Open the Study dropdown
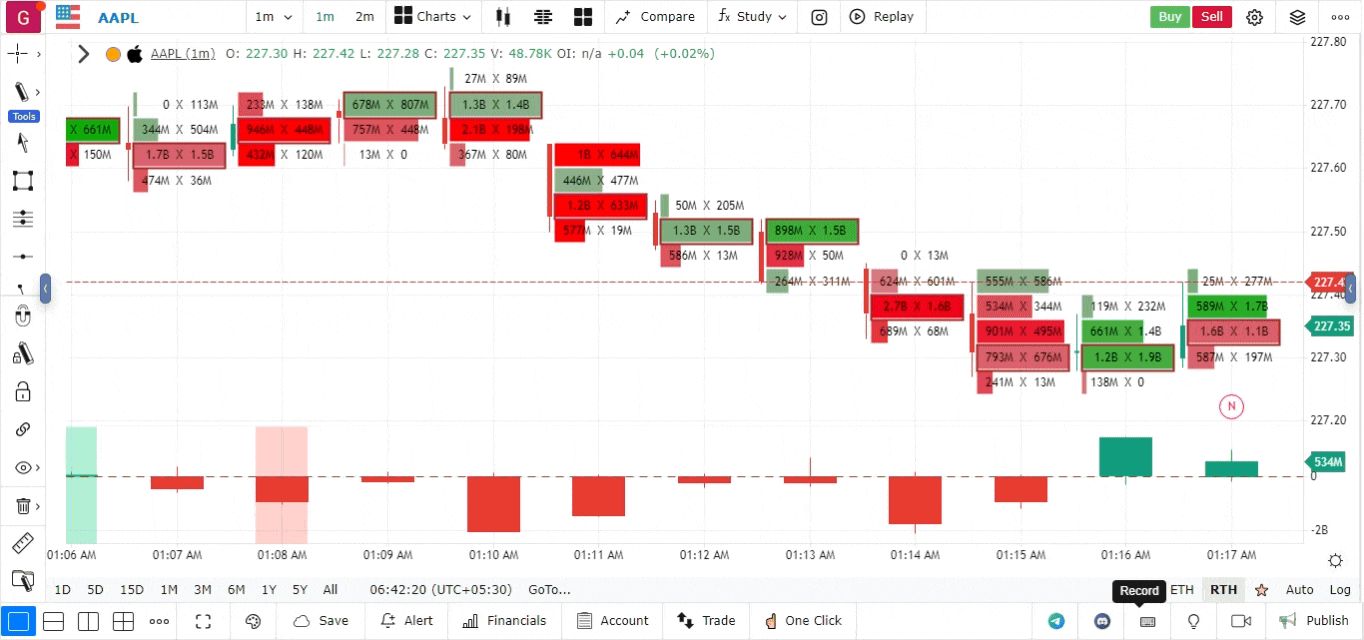This screenshot has height=640, width=1364. [751, 16]
